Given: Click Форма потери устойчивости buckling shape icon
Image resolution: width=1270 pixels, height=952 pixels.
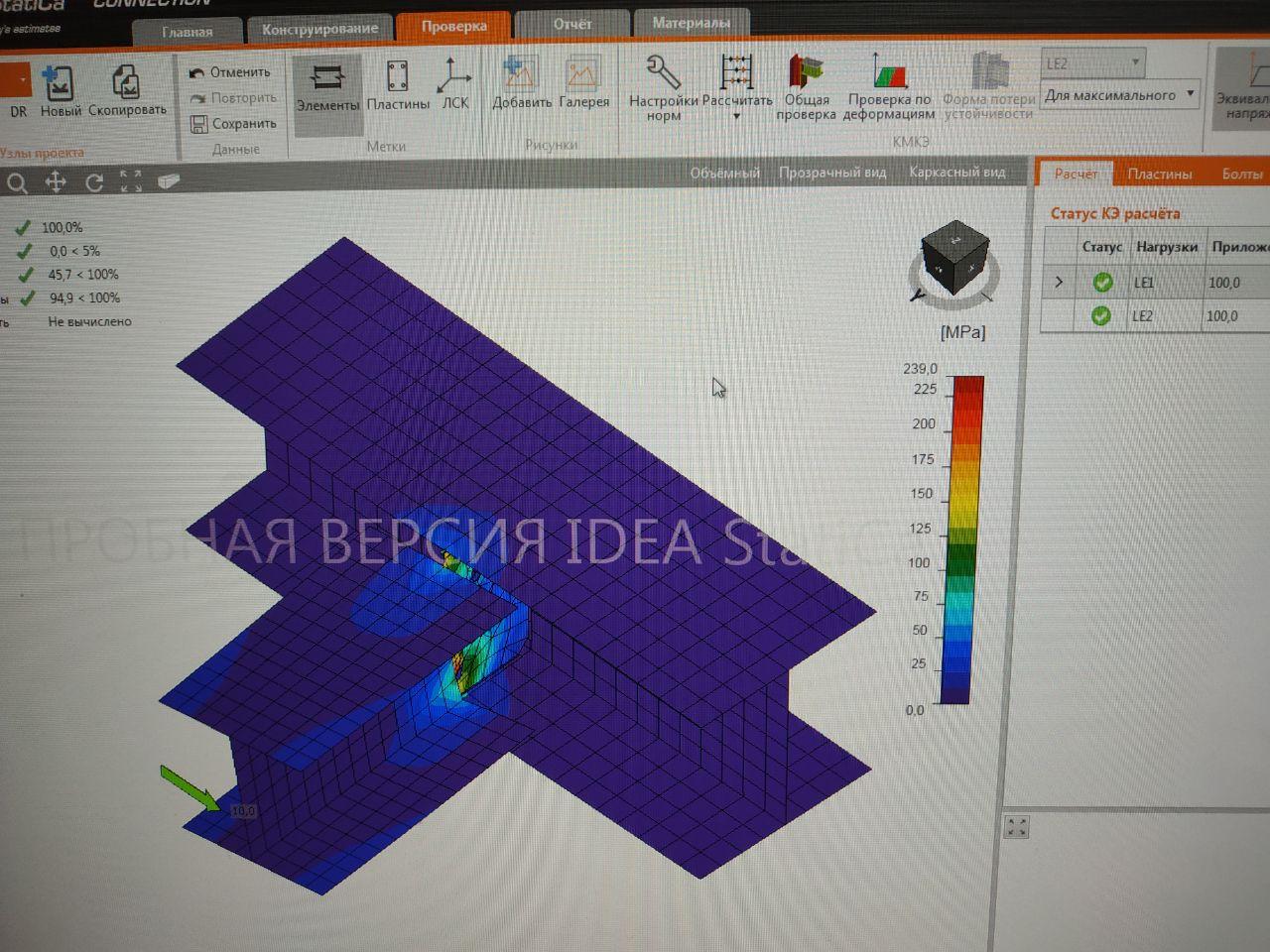Looking at the screenshot, I should tap(989, 88).
